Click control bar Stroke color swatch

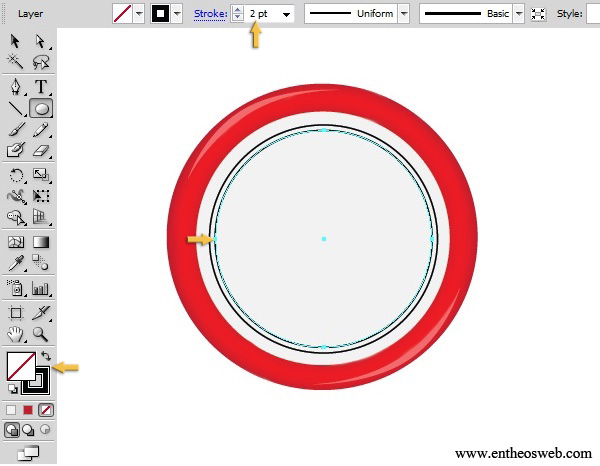(161, 14)
